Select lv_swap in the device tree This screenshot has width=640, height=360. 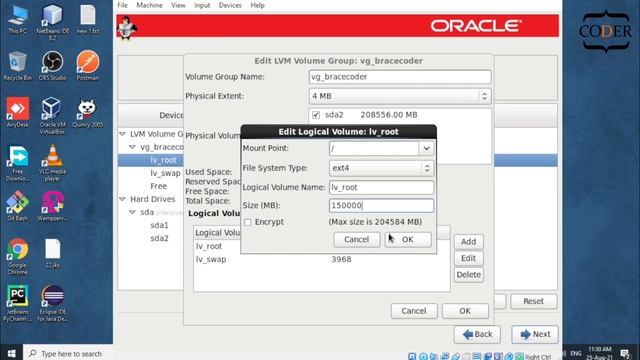(x=165, y=173)
